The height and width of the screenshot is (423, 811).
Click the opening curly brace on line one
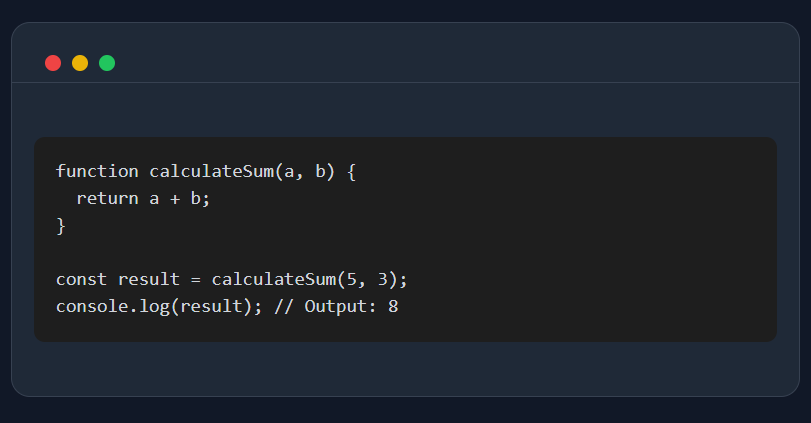[351, 171]
